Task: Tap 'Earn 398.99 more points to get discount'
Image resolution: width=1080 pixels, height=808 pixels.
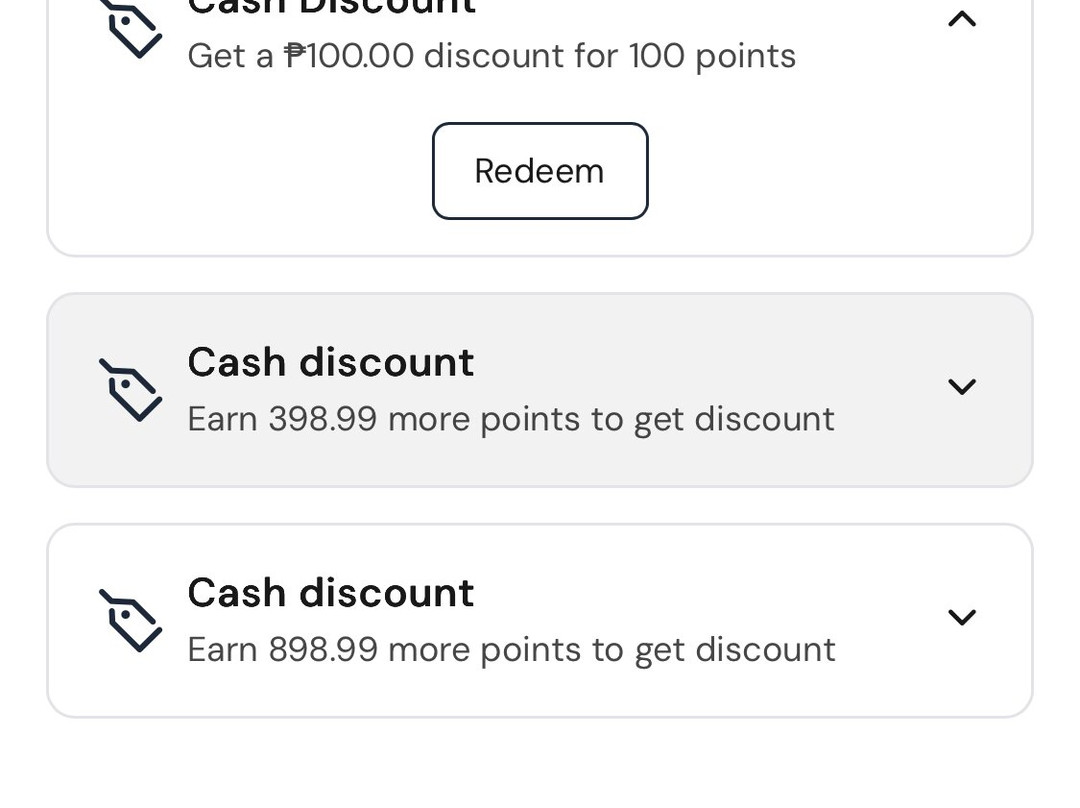Action: 511,419
